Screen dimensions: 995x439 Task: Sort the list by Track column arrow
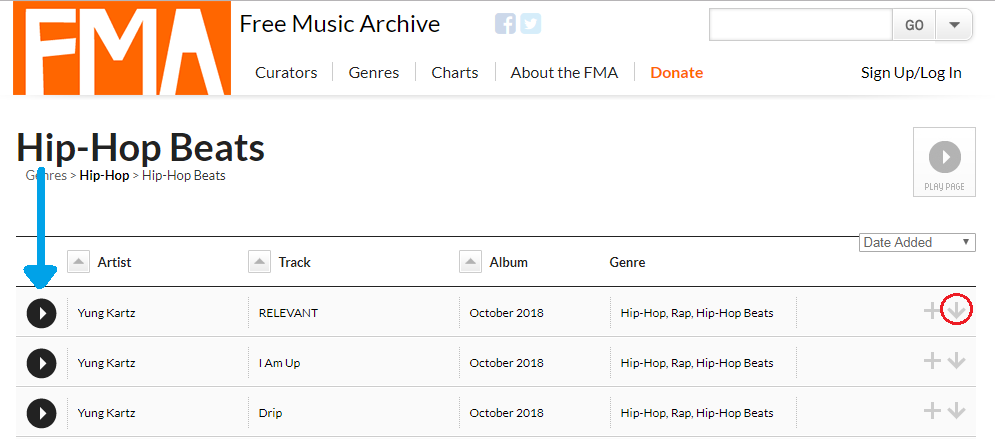tap(259, 261)
